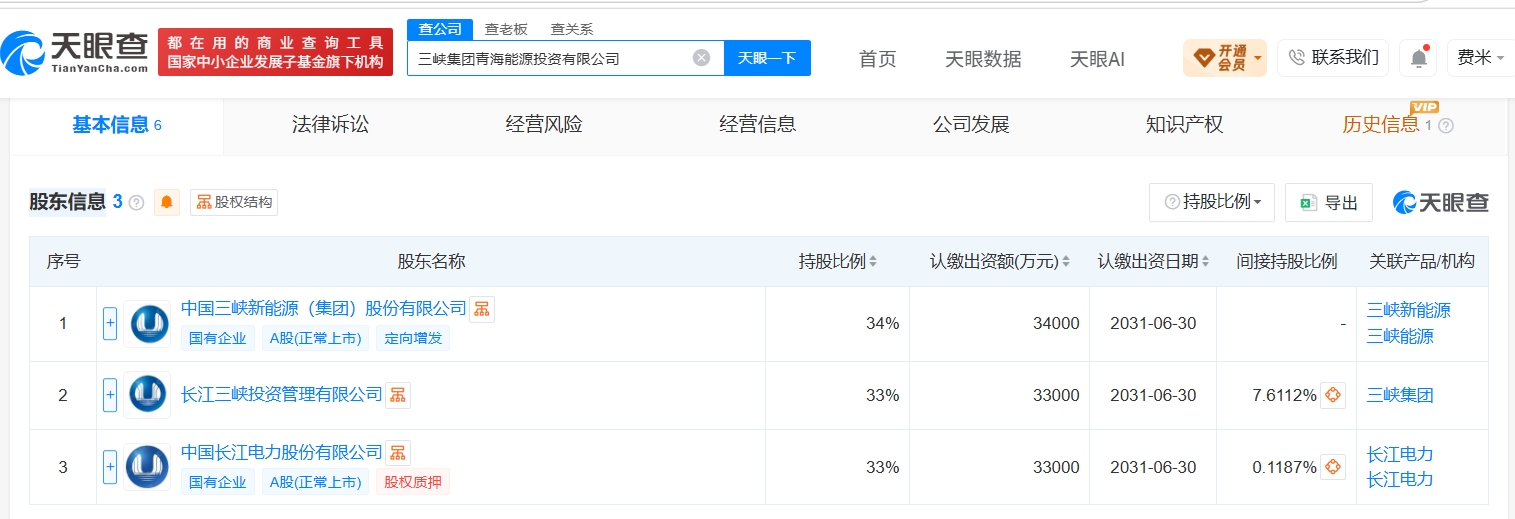Go to 首页 in navigation
This screenshot has width=1515, height=519.
pyautogui.click(x=878, y=59)
